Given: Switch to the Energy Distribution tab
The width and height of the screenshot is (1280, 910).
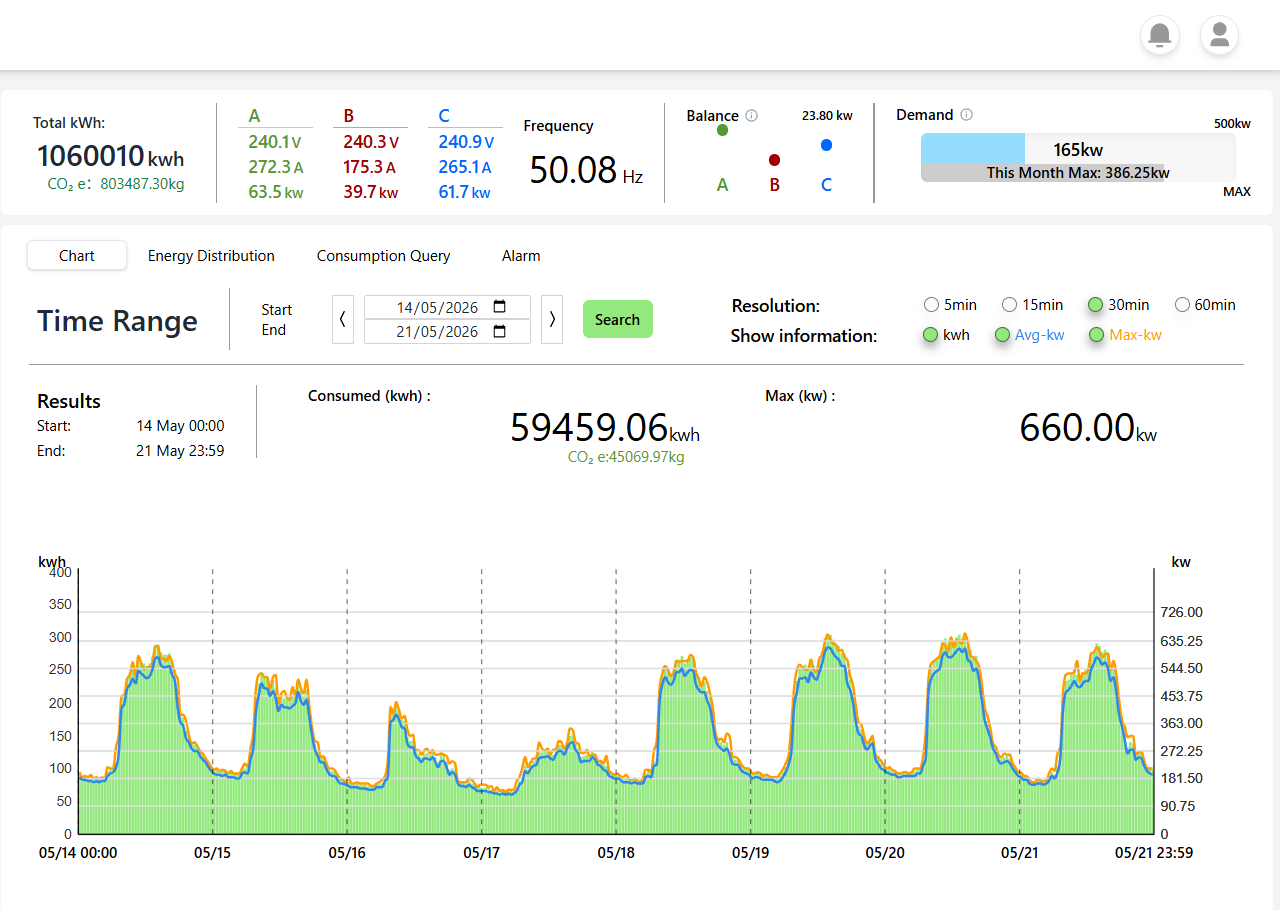Looking at the screenshot, I should (211, 256).
